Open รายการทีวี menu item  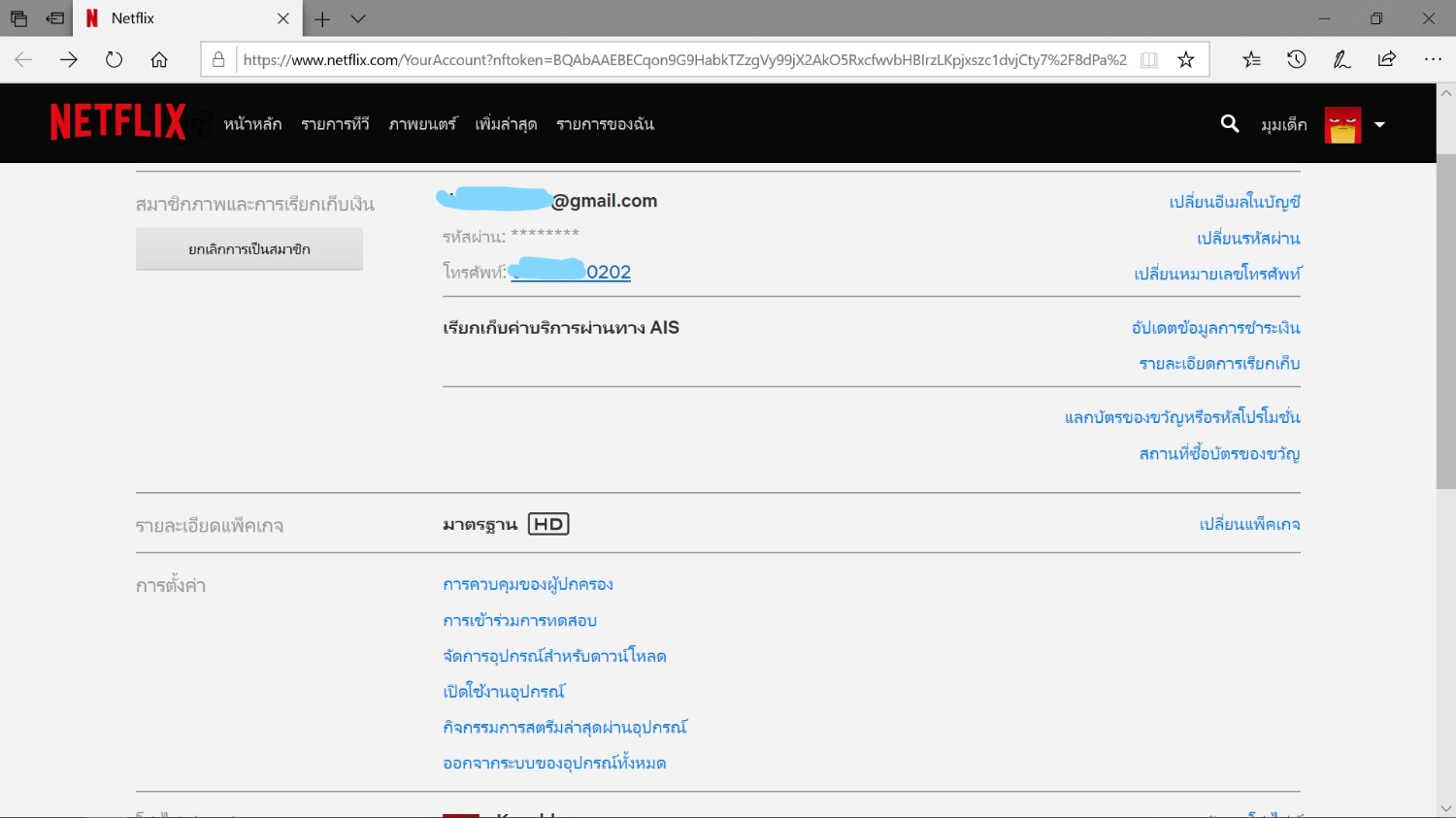[335, 124]
